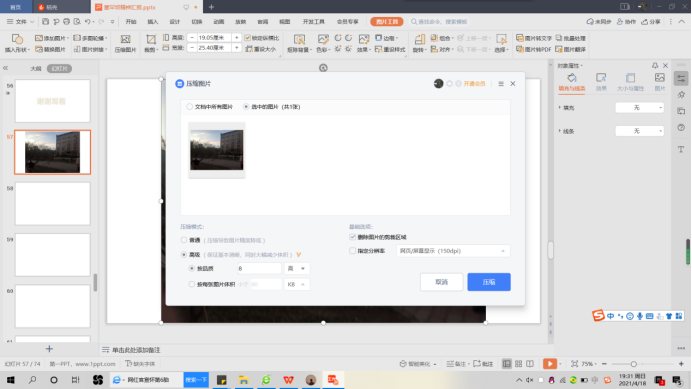Select 普通 compression mode radio
Viewport: 692px width, 389px height.
[184, 240]
